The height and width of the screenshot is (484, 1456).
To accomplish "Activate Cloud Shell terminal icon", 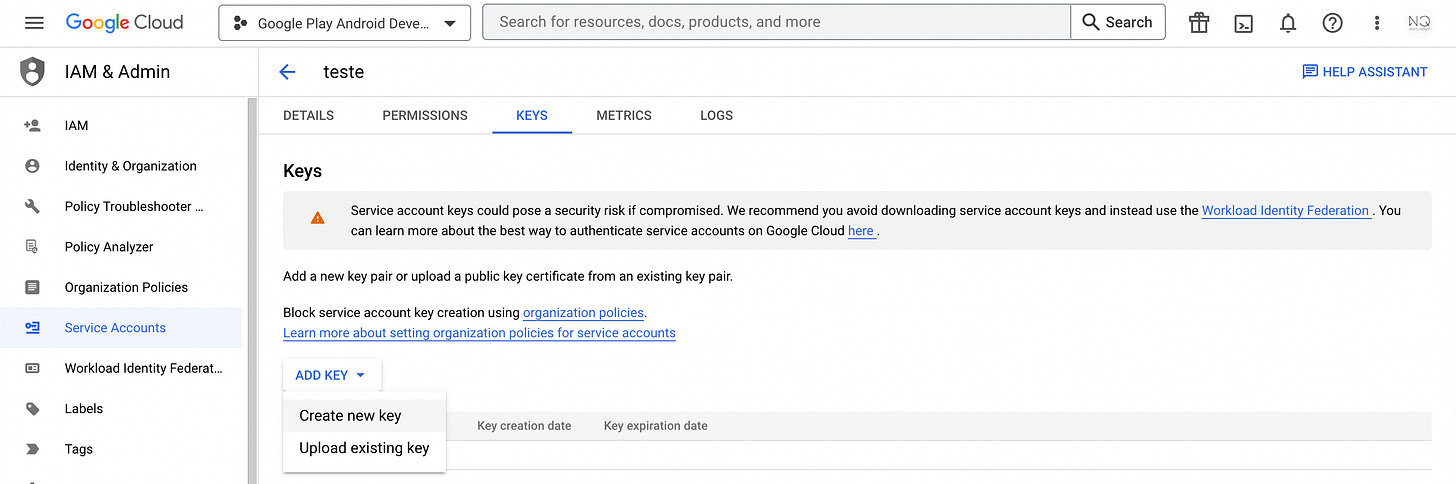I will (1244, 23).
